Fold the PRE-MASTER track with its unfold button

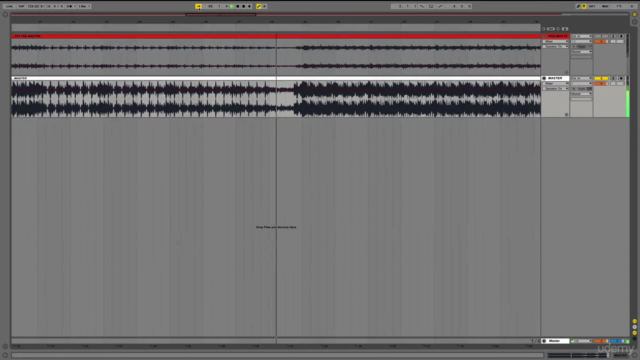[x=544, y=36]
